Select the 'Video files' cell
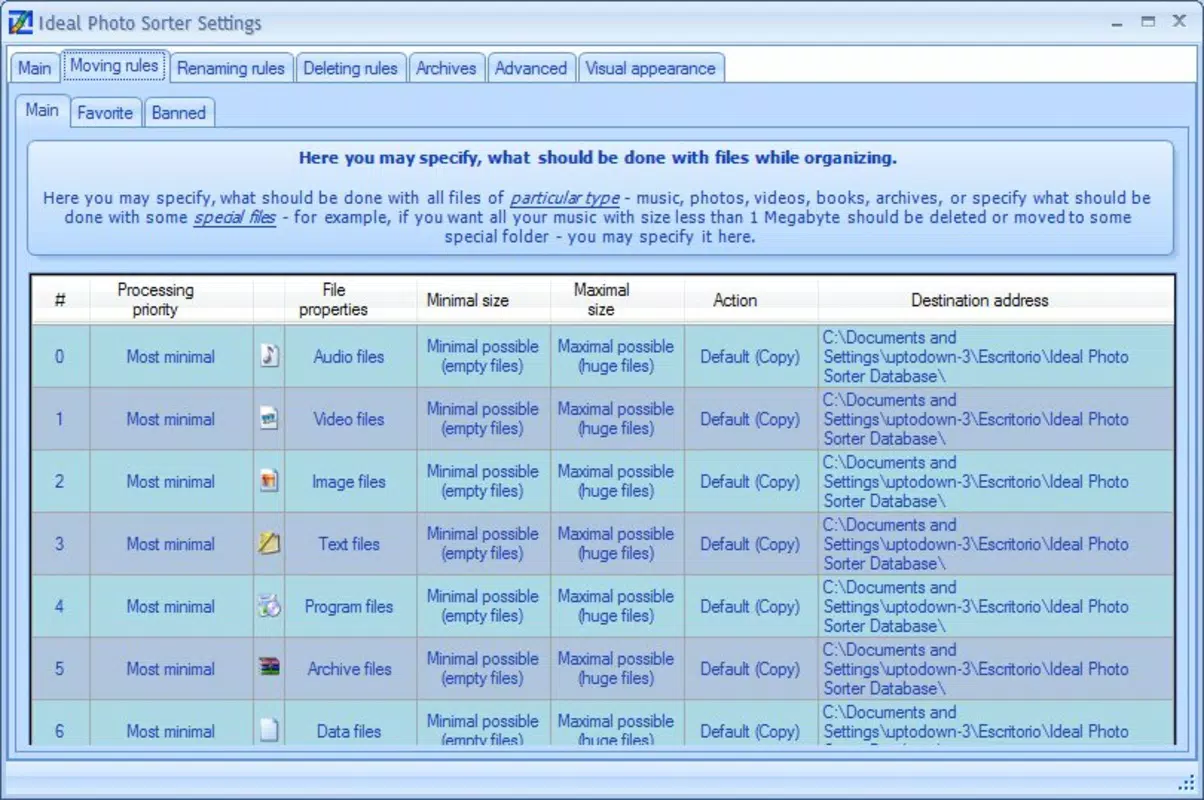1204x800 pixels. [x=349, y=419]
